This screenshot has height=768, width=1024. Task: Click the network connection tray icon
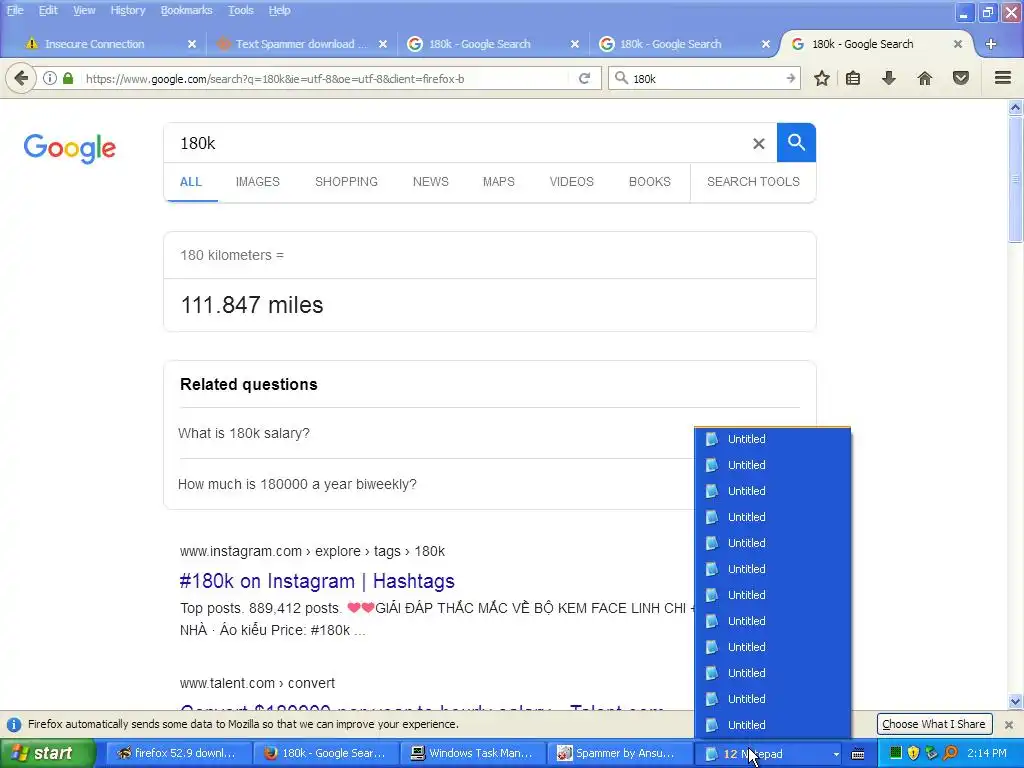click(931, 753)
